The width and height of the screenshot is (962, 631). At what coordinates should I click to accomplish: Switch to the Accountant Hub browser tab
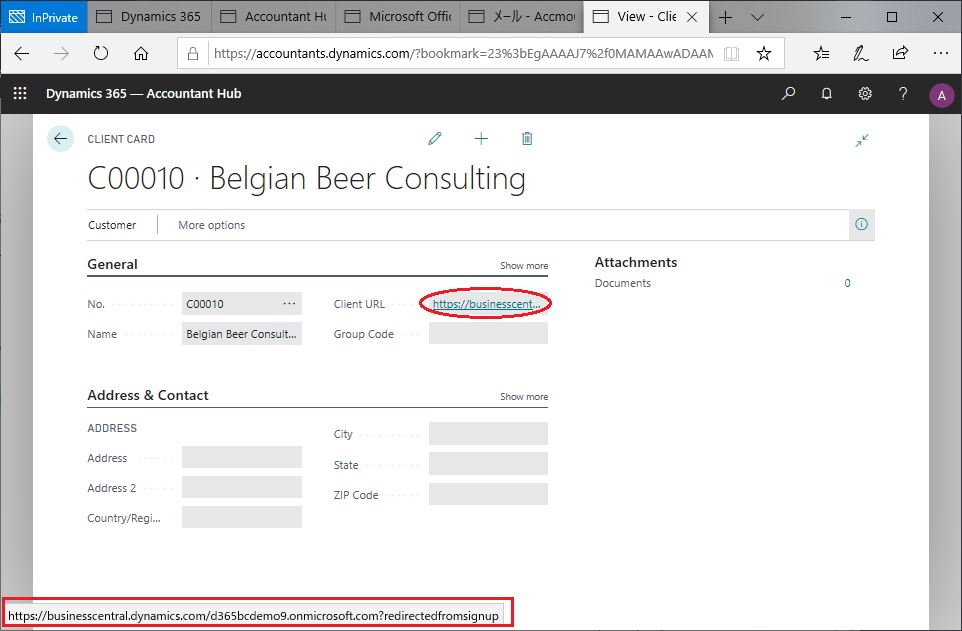[274, 17]
